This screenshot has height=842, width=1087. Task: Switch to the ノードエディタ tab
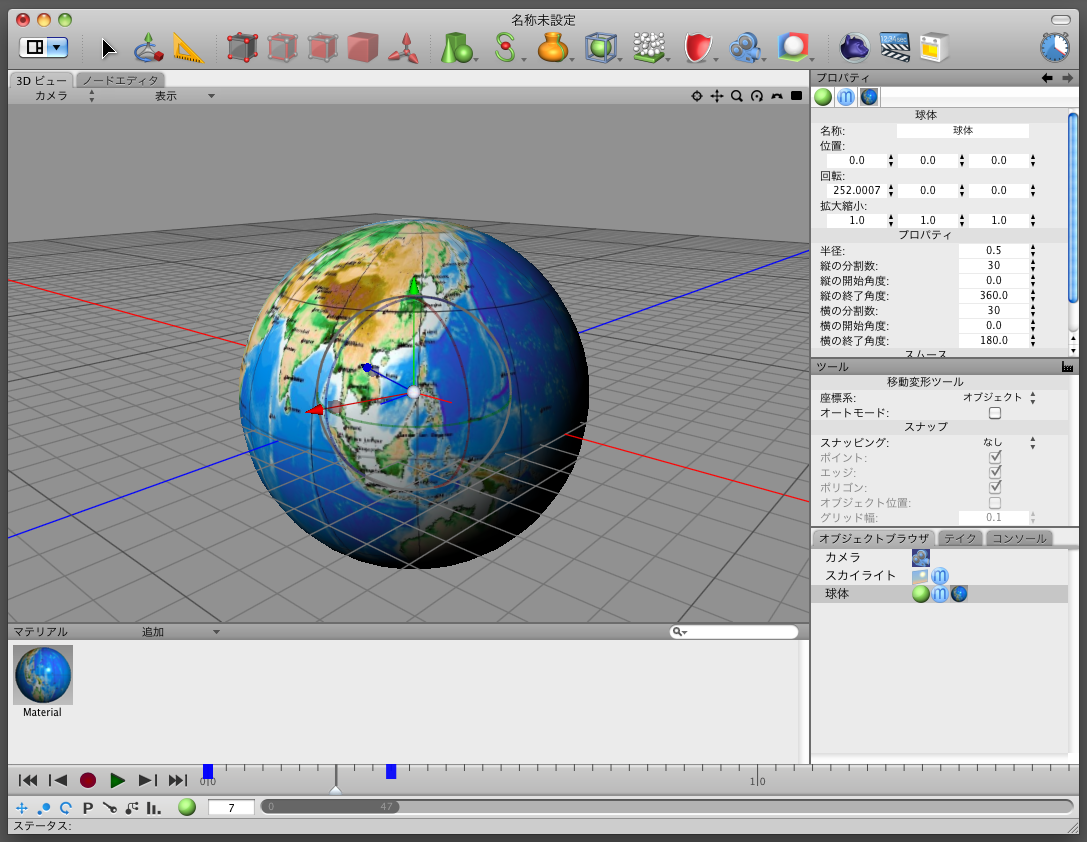coord(120,80)
